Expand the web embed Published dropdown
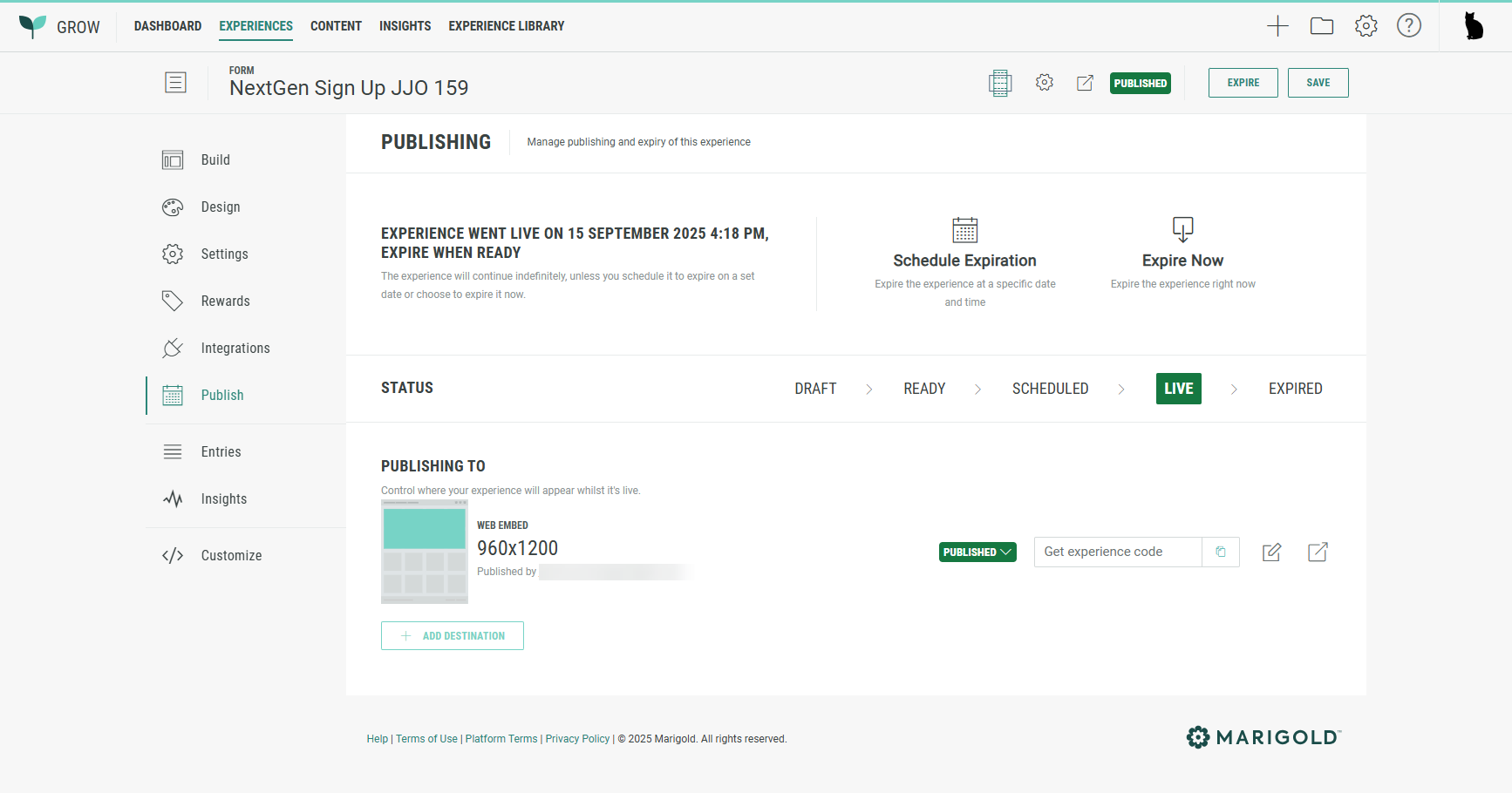This screenshot has height=793, width=1512. click(x=977, y=552)
